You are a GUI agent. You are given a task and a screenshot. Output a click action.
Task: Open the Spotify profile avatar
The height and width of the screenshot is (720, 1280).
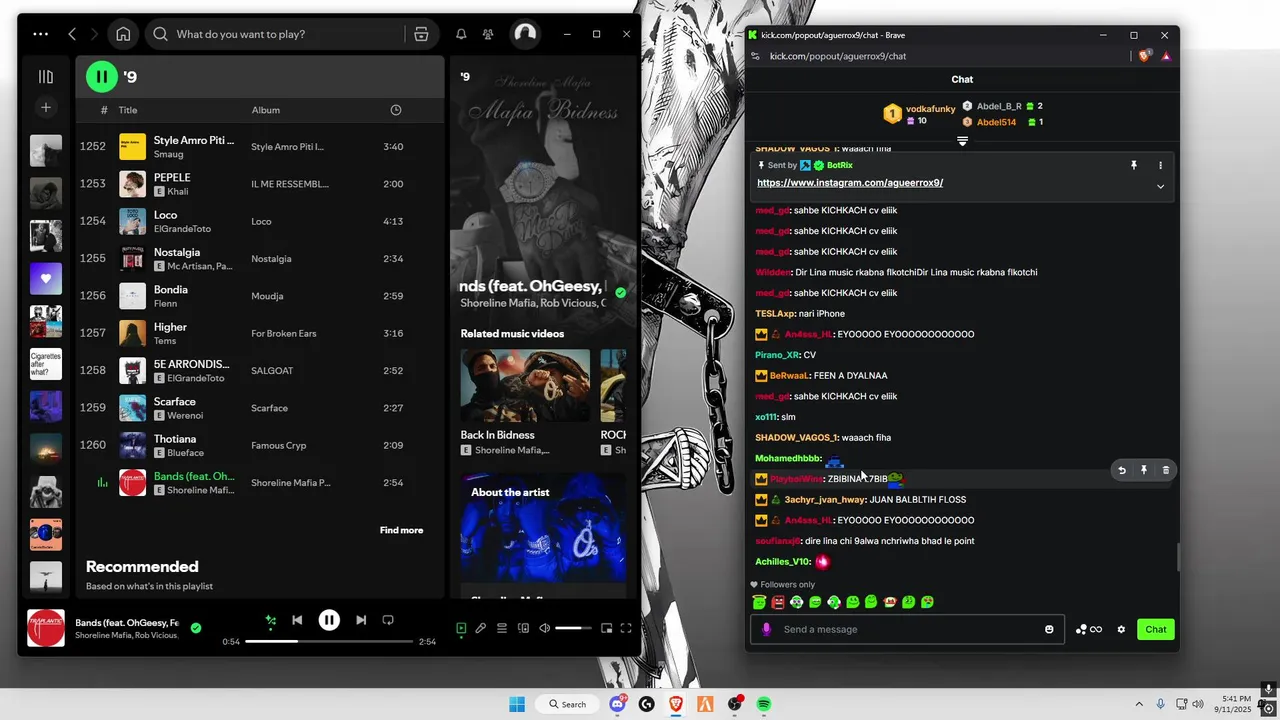click(x=525, y=34)
